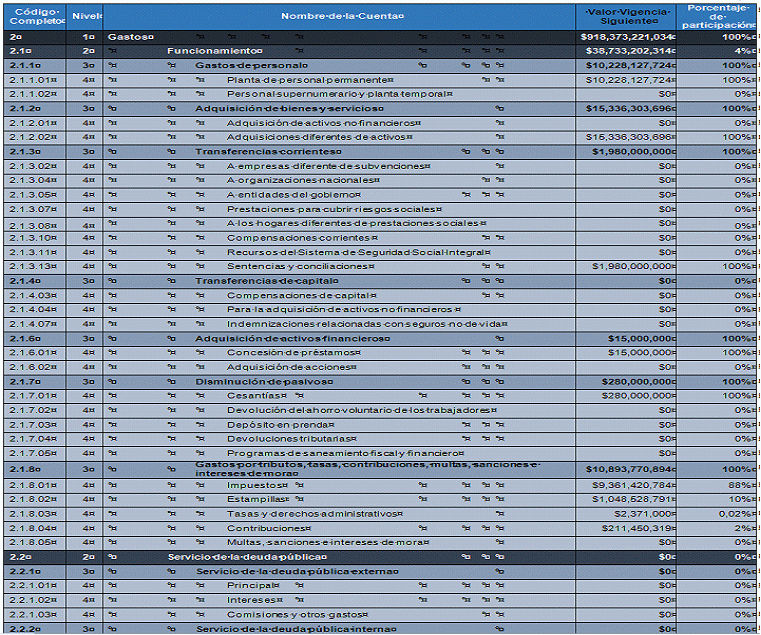Select the 'Disminución de pasivos' row

point(380,382)
